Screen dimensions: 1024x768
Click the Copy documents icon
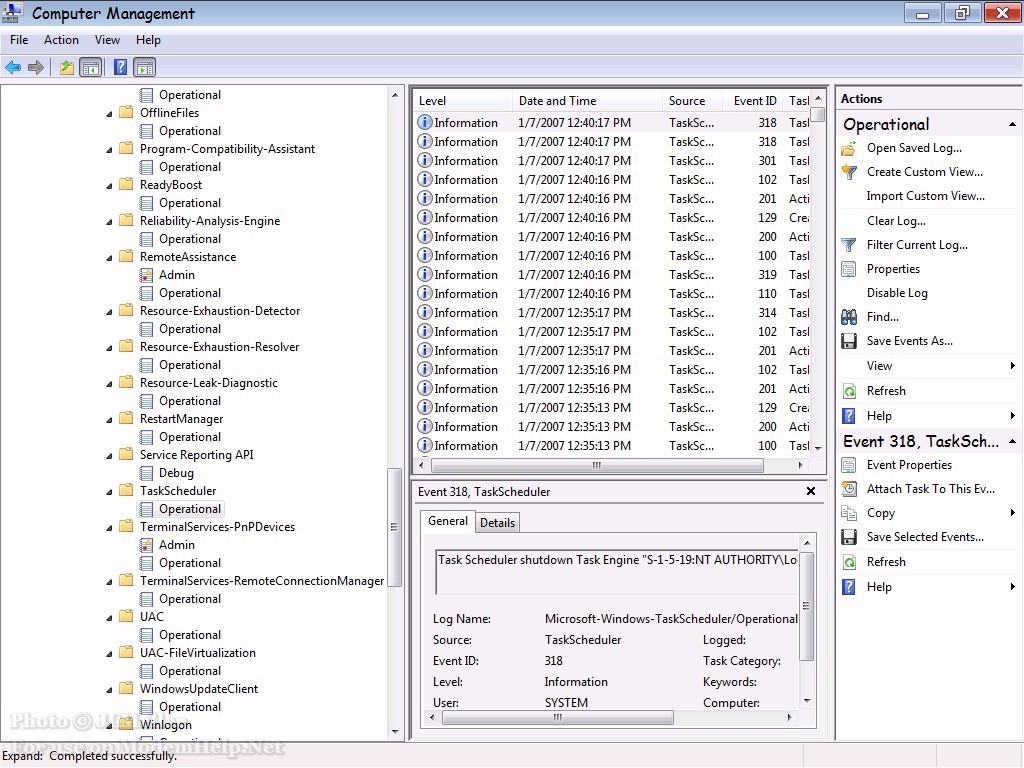click(x=849, y=513)
